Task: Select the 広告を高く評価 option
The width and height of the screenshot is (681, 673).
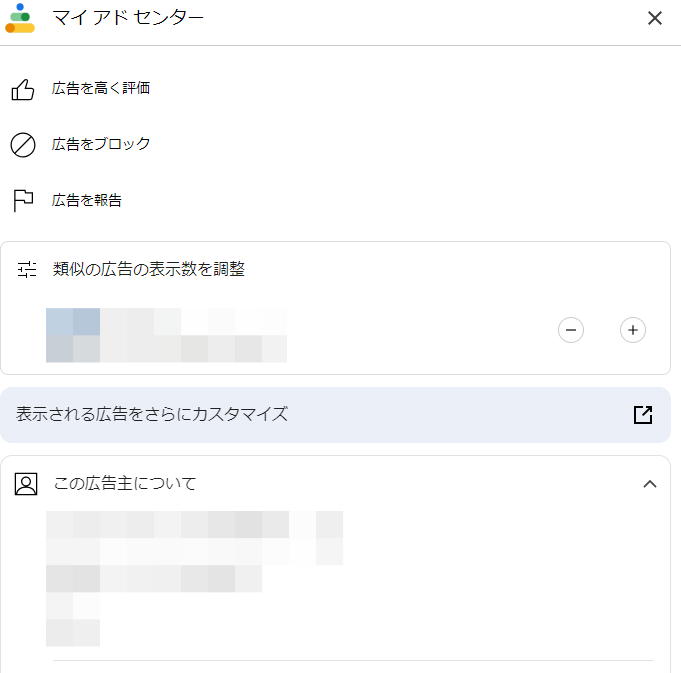Action: (x=101, y=89)
